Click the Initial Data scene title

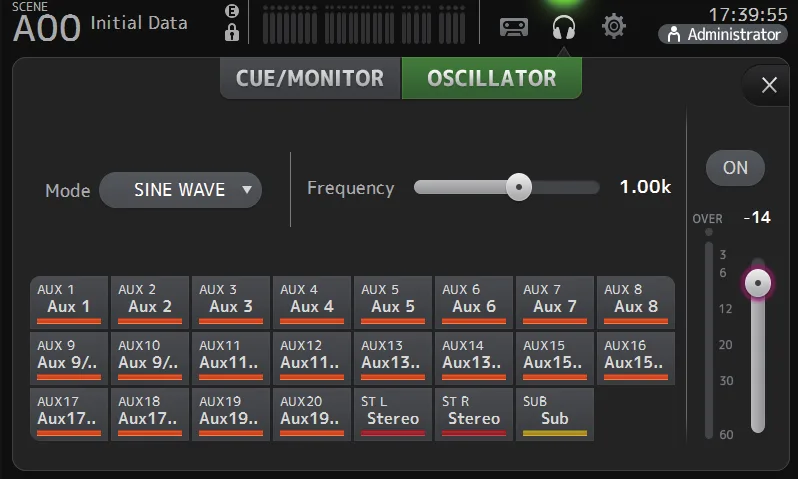(139, 23)
